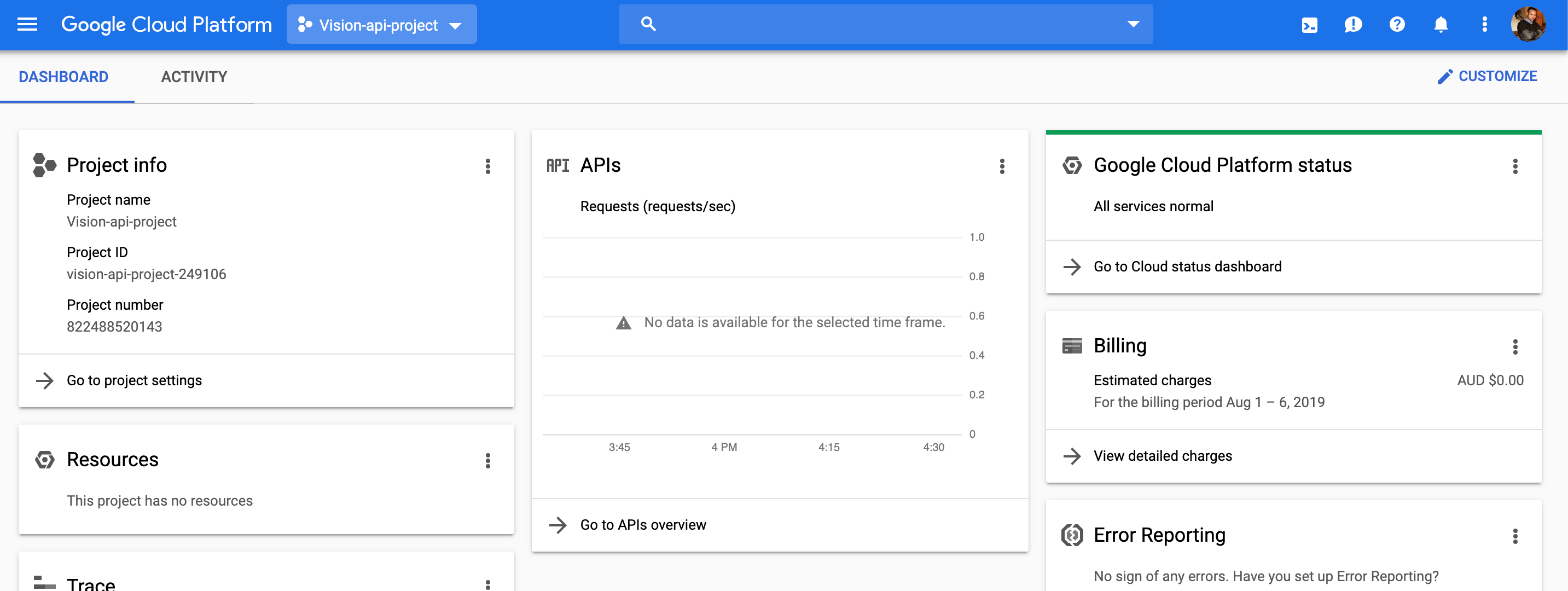1568x591 pixels.
Task: Expand the search bar dropdown arrow
Action: pyautogui.click(x=1133, y=24)
